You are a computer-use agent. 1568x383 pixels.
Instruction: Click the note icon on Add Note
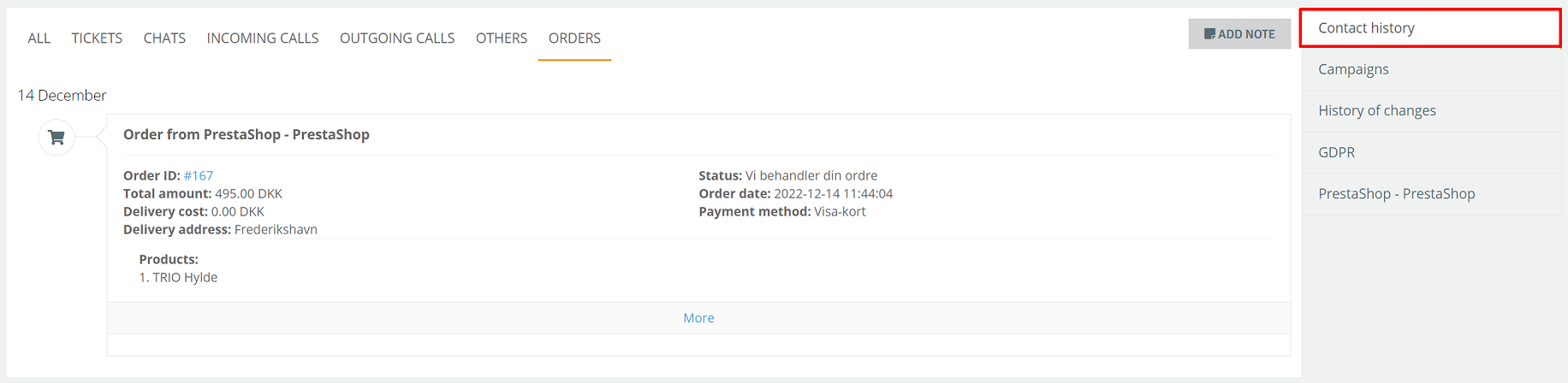[1209, 34]
